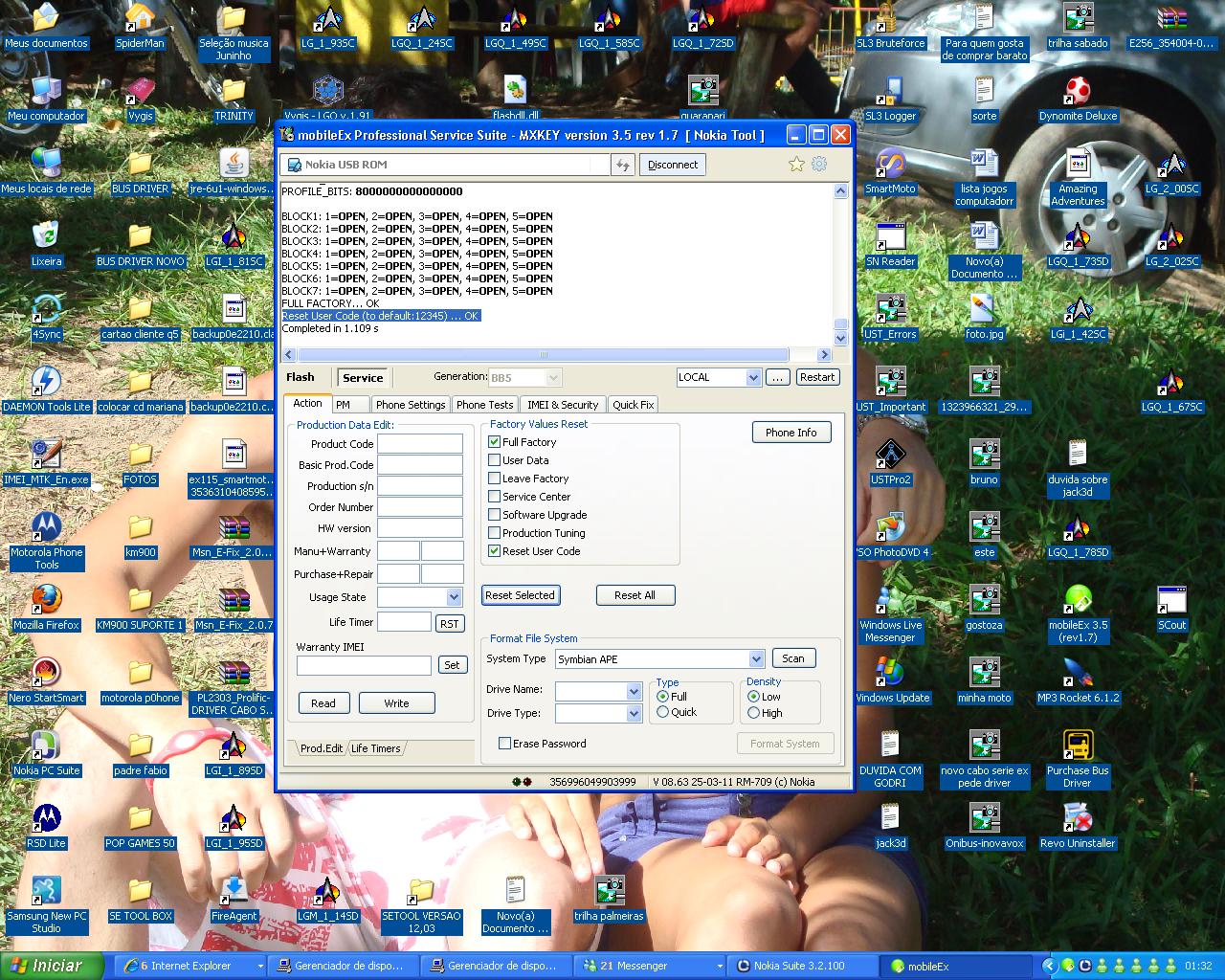Open the settings gear icon in mobileEx
The width and height of the screenshot is (1225, 980).
tap(819, 165)
